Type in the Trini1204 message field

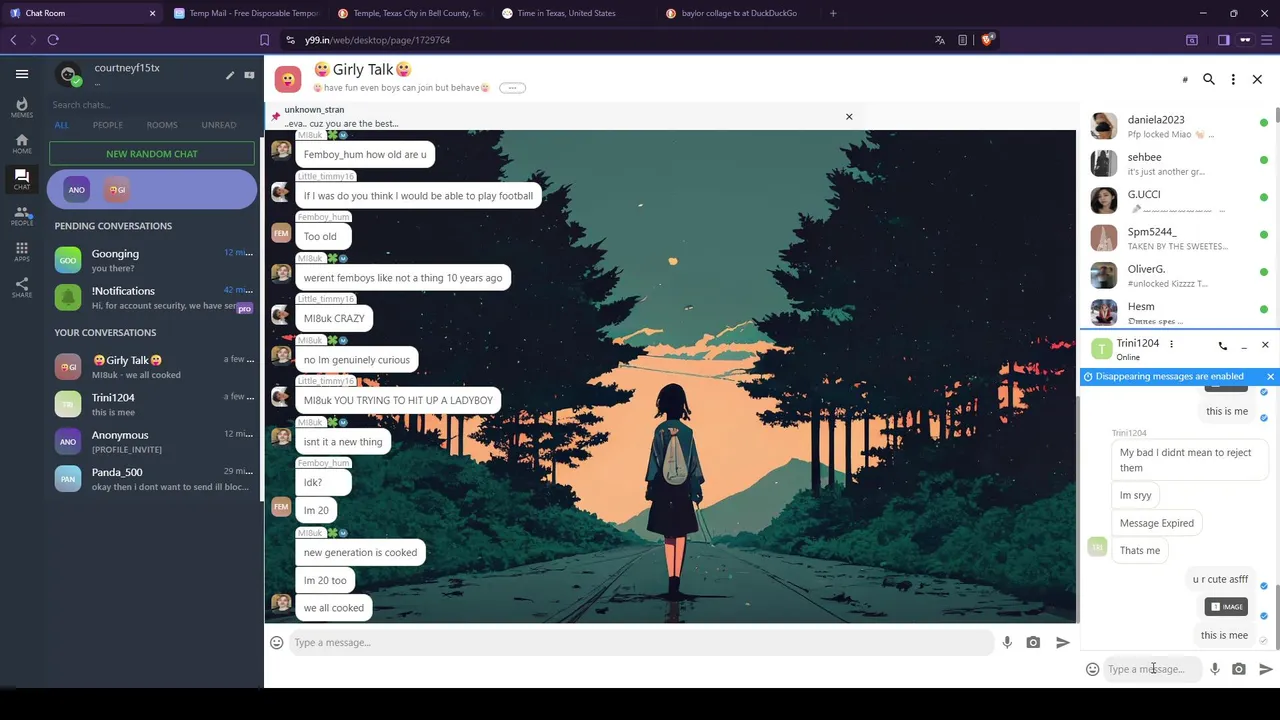click(x=1153, y=669)
